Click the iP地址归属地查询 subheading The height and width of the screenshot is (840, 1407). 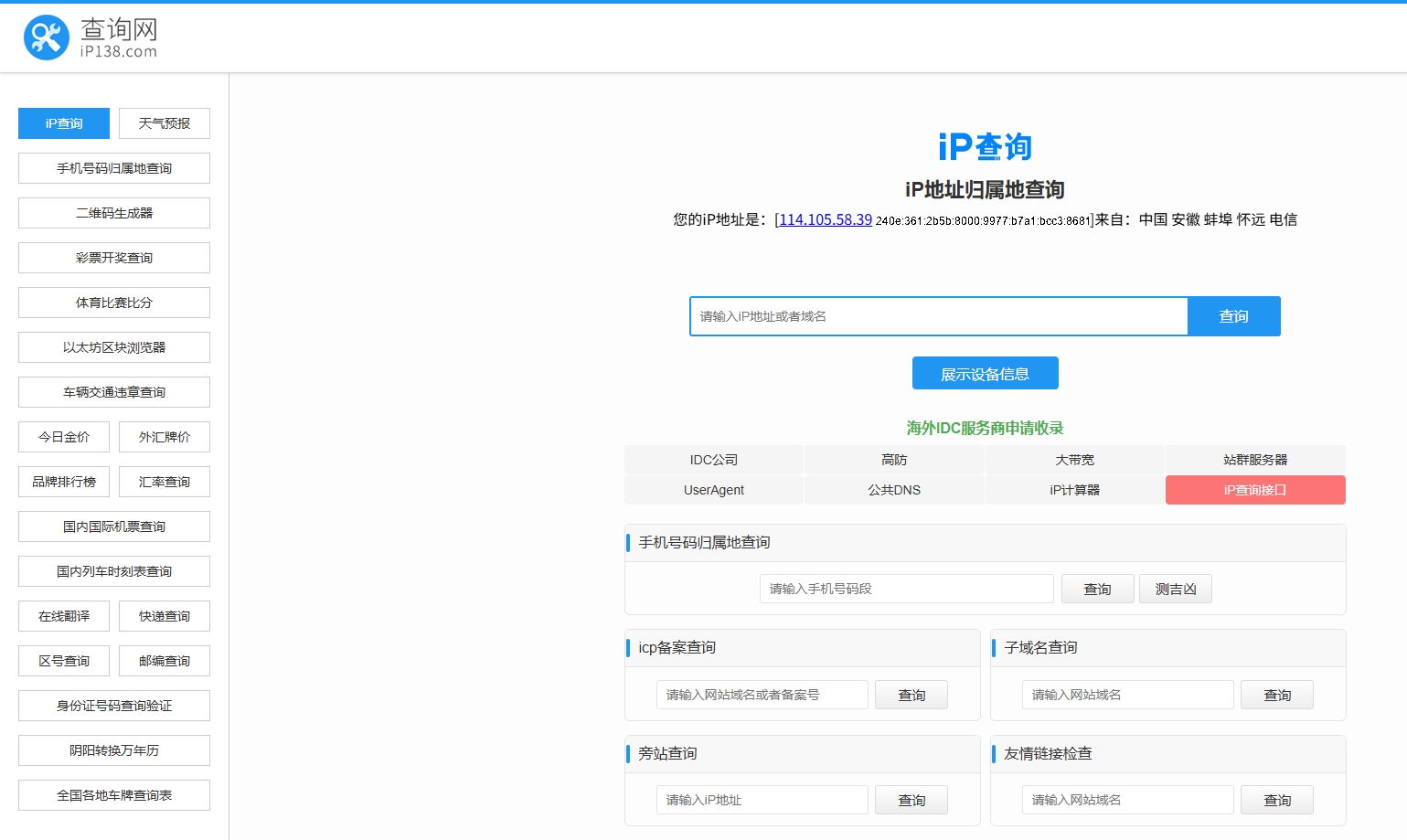point(986,189)
